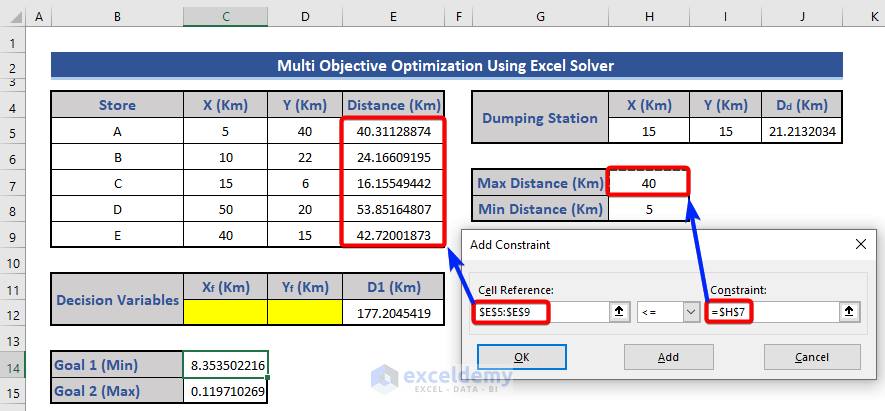
Task: Click the OK button in Add Constraint
Action: coord(520,357)
